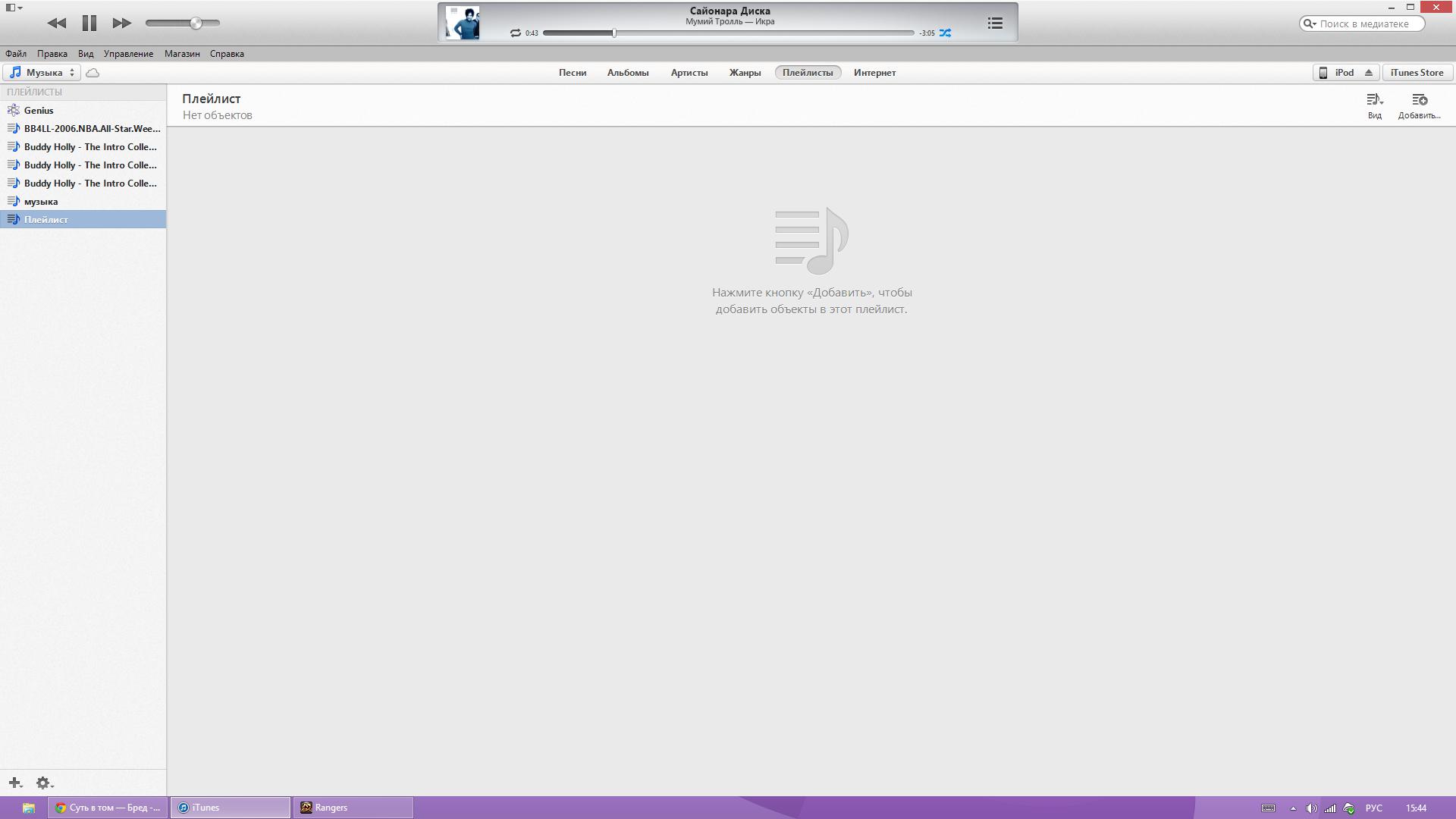Expand the Музыка library selector
This screenshot has width=1456, height=819.
42,73
